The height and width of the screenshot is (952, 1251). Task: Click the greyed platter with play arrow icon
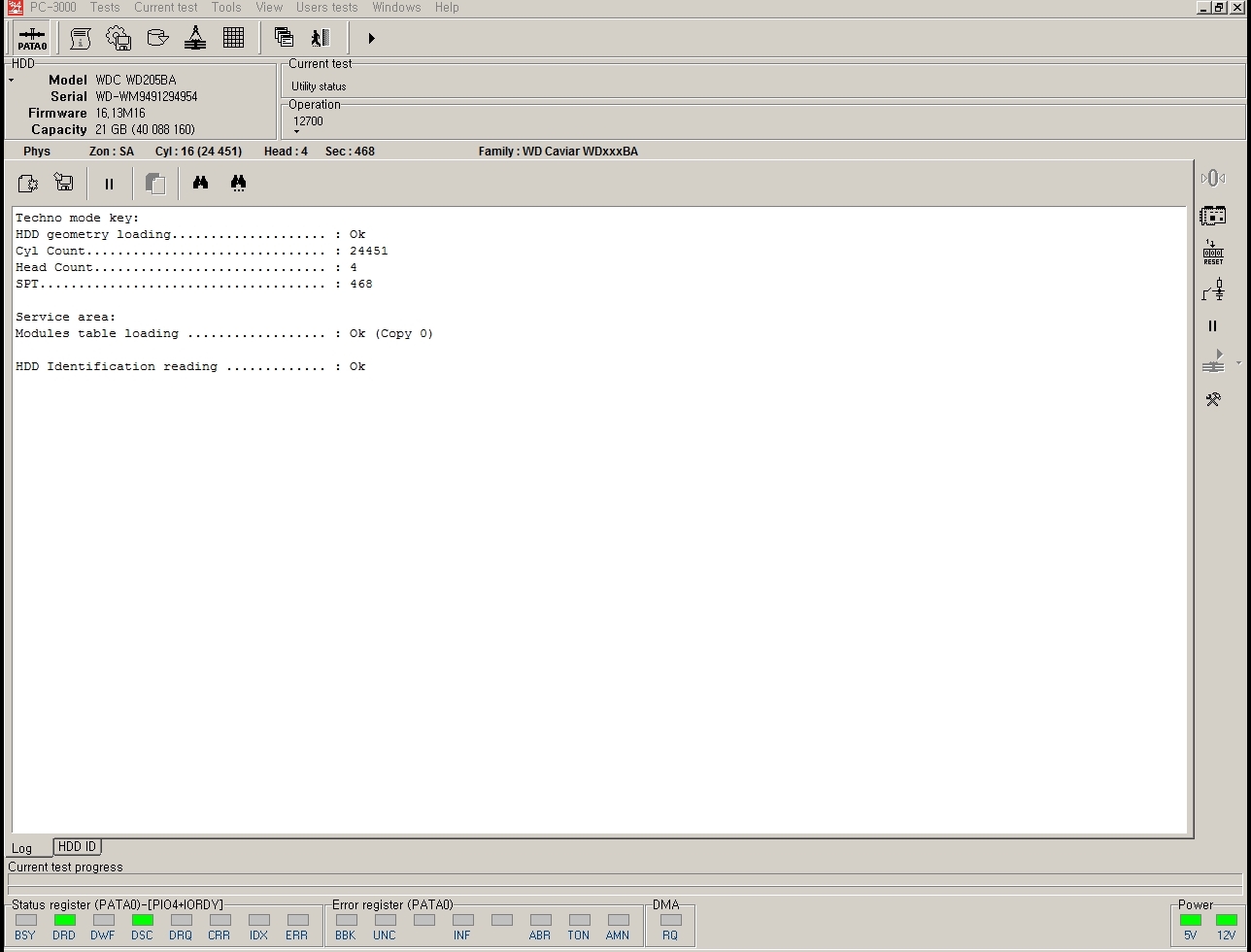[1213, 362]
